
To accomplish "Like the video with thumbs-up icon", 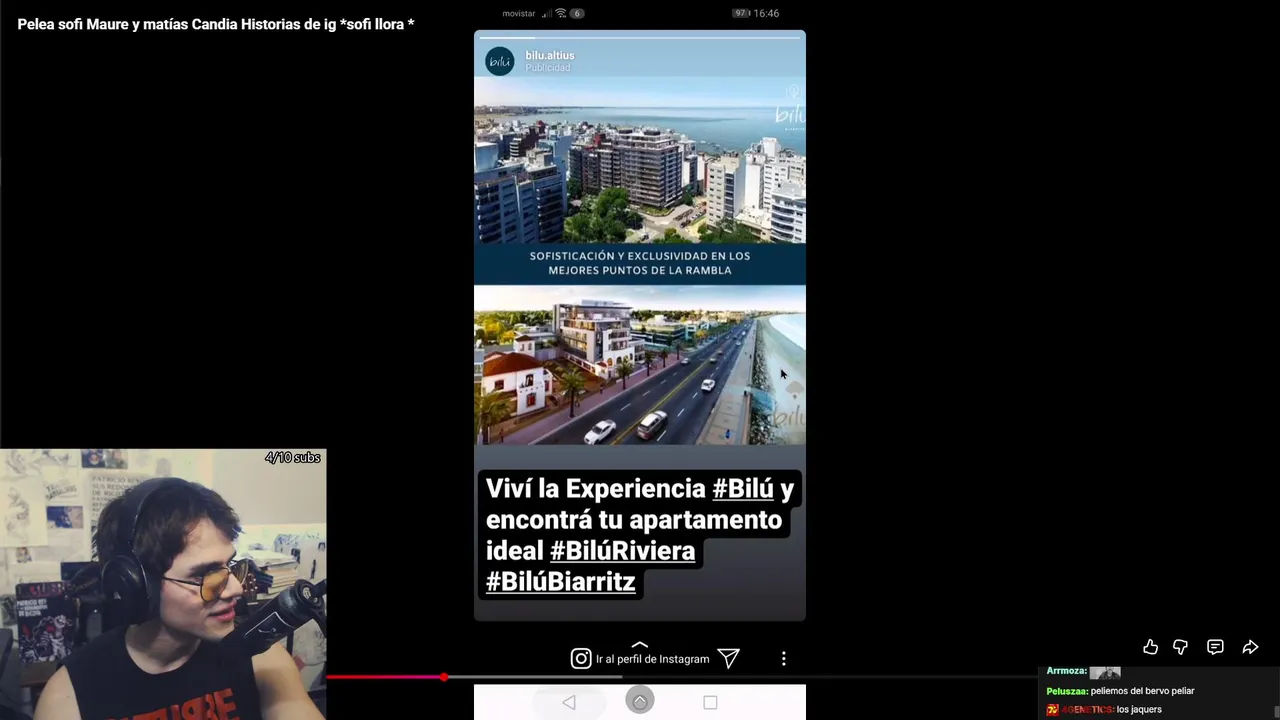I will 1150,647.
